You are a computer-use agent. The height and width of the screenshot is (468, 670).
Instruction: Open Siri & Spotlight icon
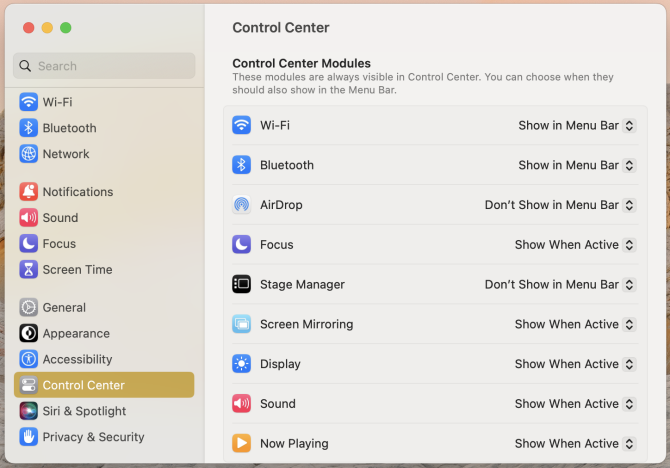click(29, 411)
